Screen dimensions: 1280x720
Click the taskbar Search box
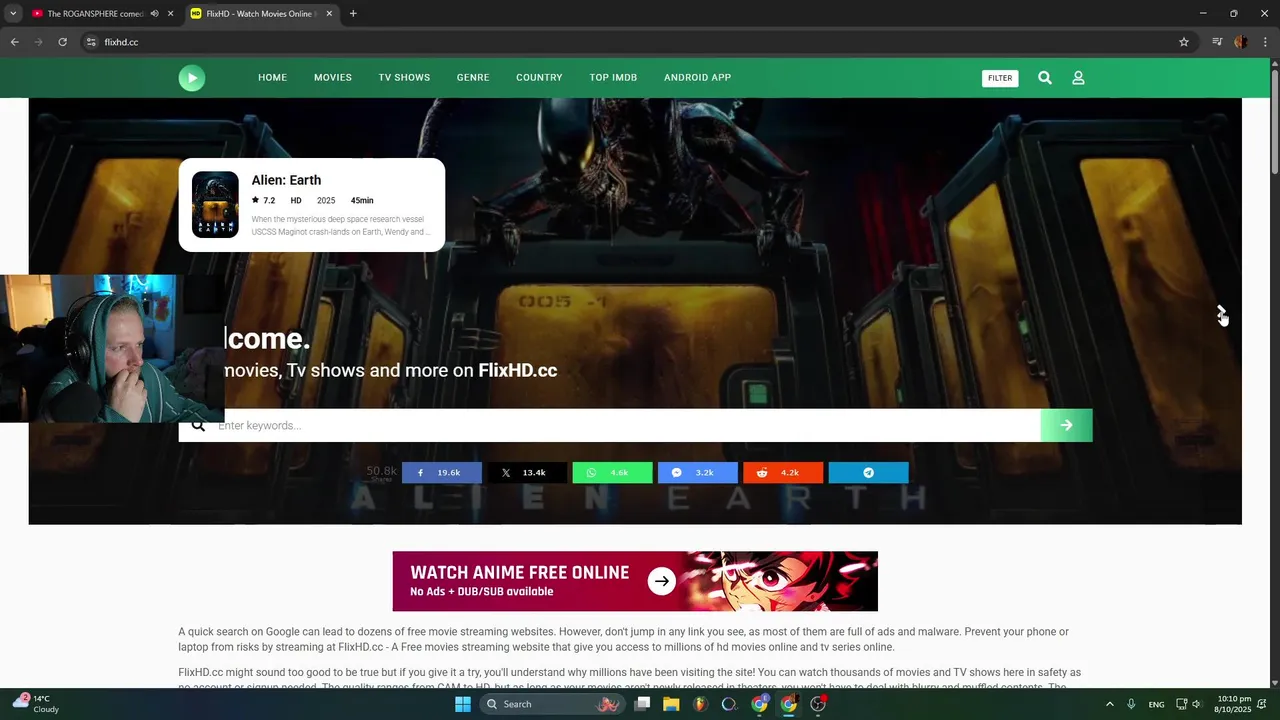pos(552,704)
